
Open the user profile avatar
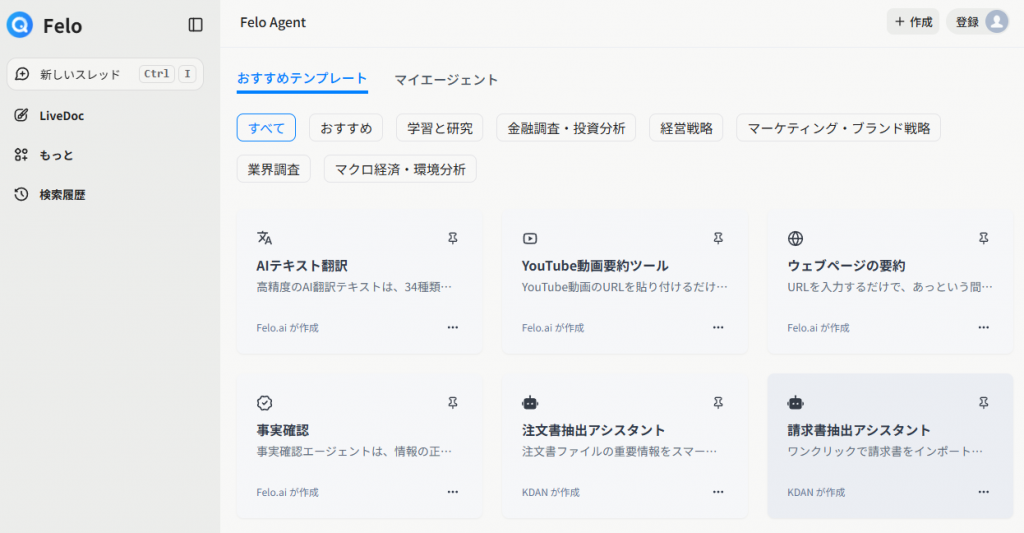tap(996, 22)
